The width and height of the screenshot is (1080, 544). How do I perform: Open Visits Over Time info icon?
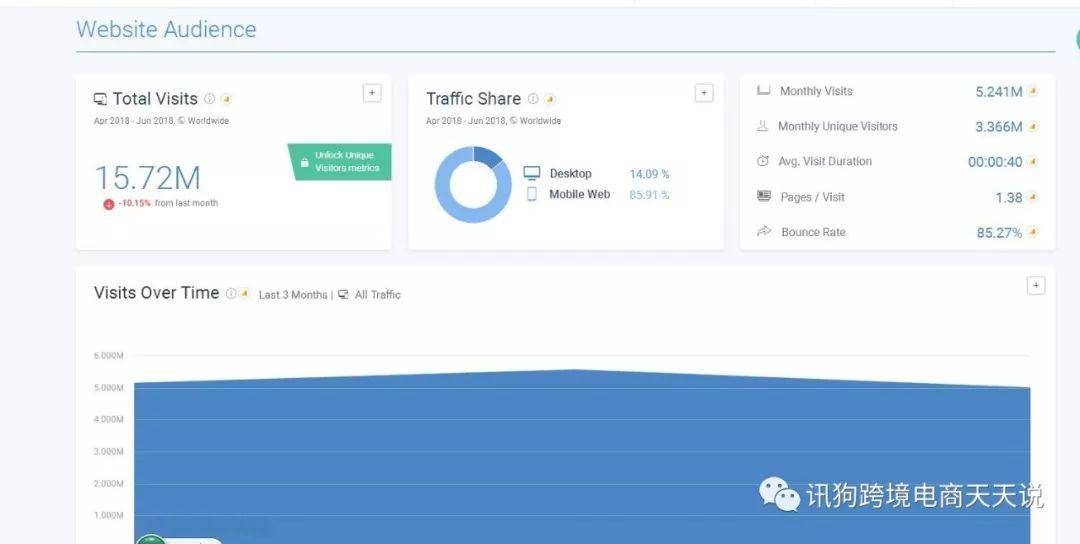pyautogui.click(x=231, y=293)
